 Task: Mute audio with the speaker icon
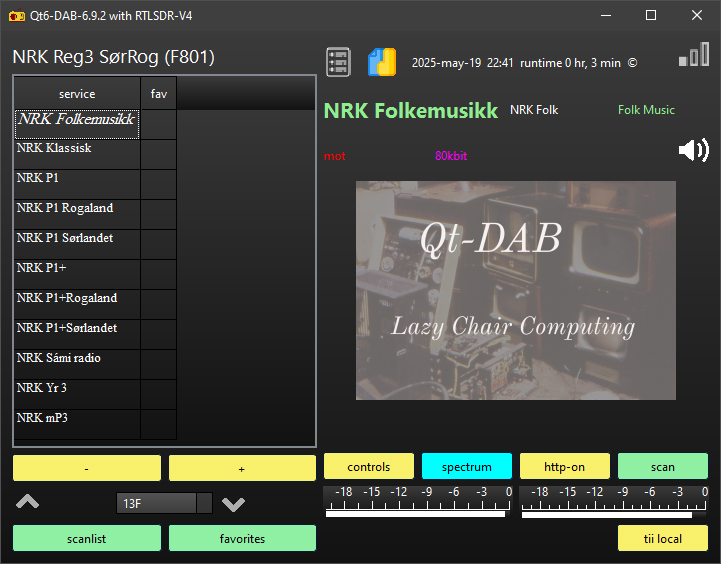[x=693, y=150]
